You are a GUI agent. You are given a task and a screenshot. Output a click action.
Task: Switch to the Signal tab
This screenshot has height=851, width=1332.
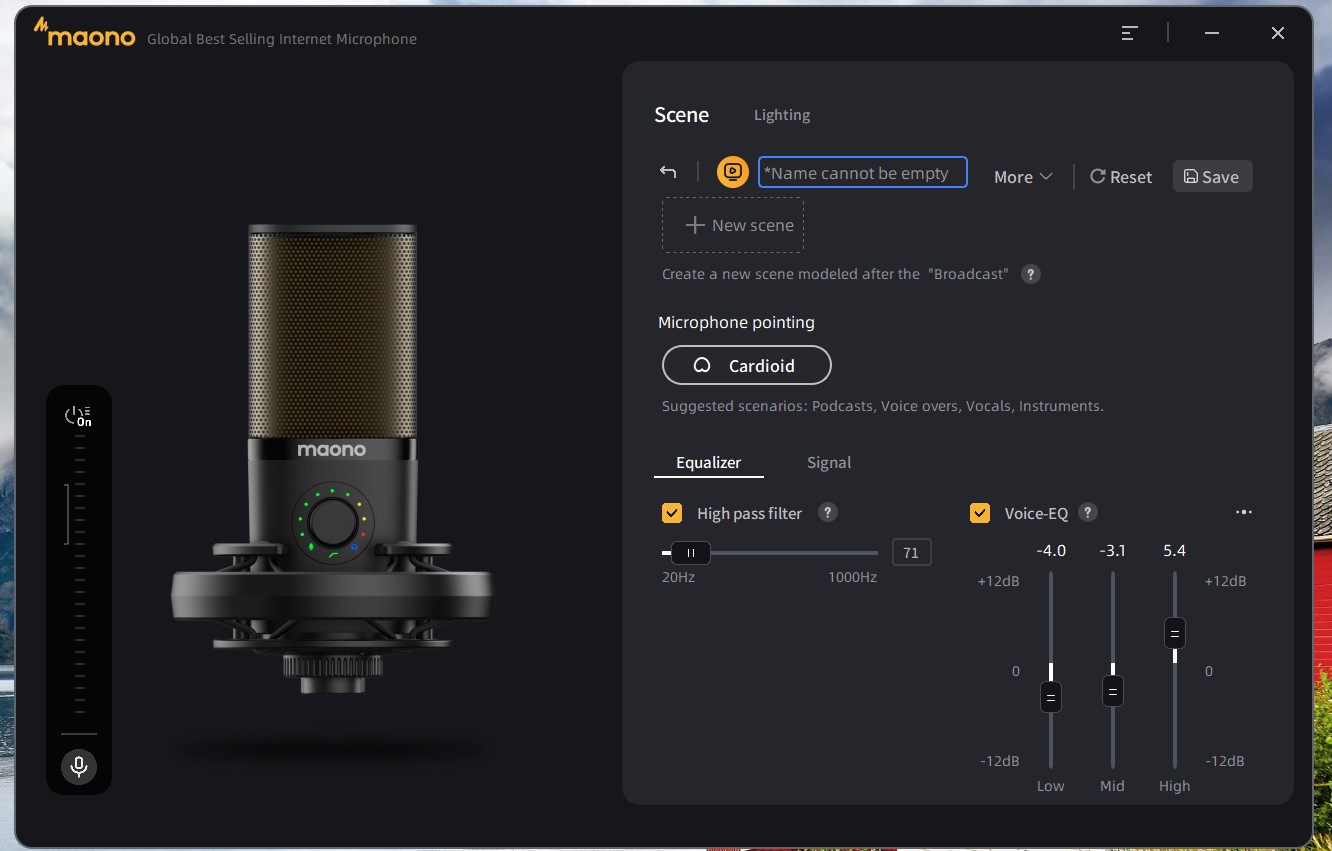[829, 463]
